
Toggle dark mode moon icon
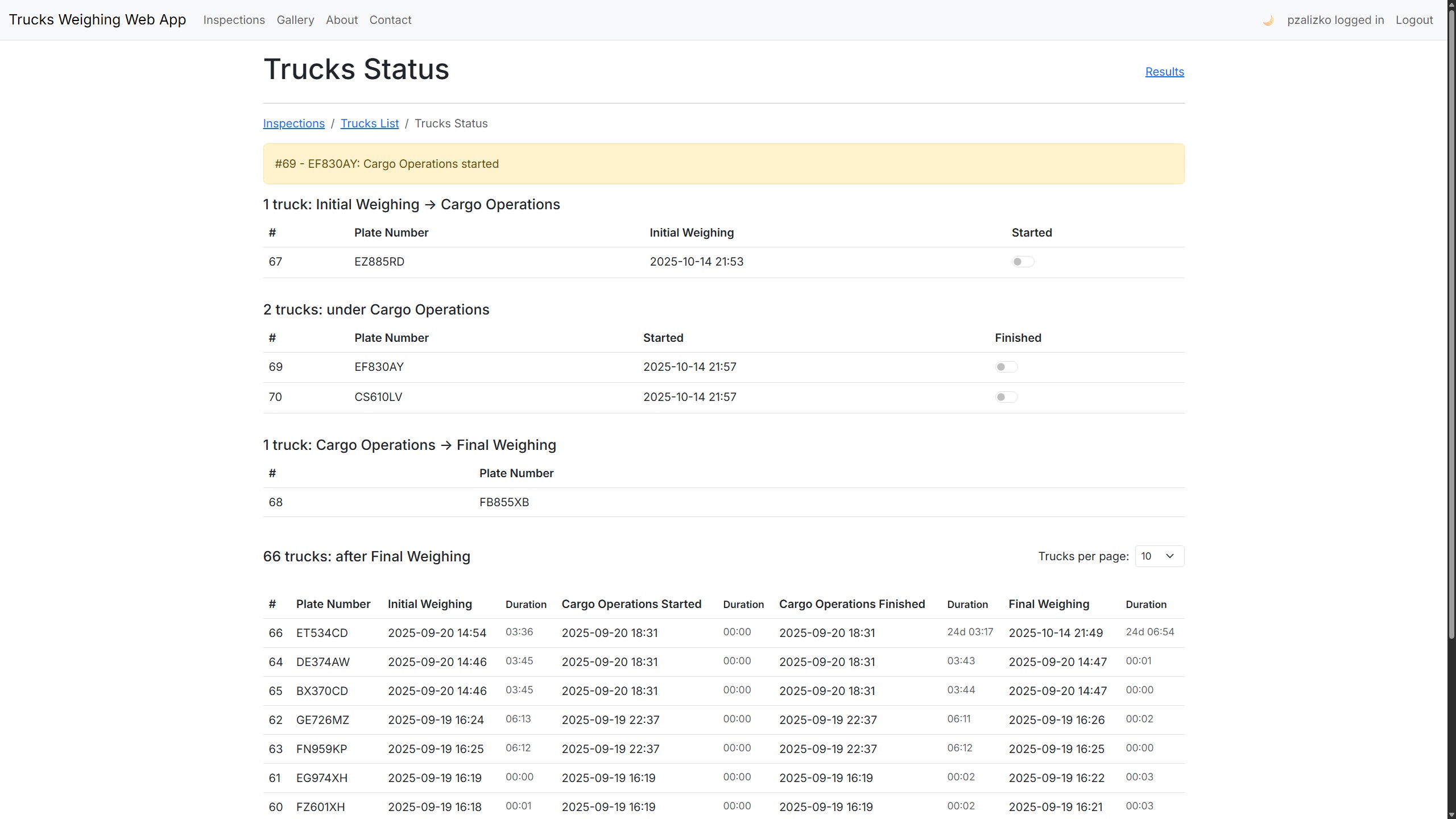pos(1268,20)
